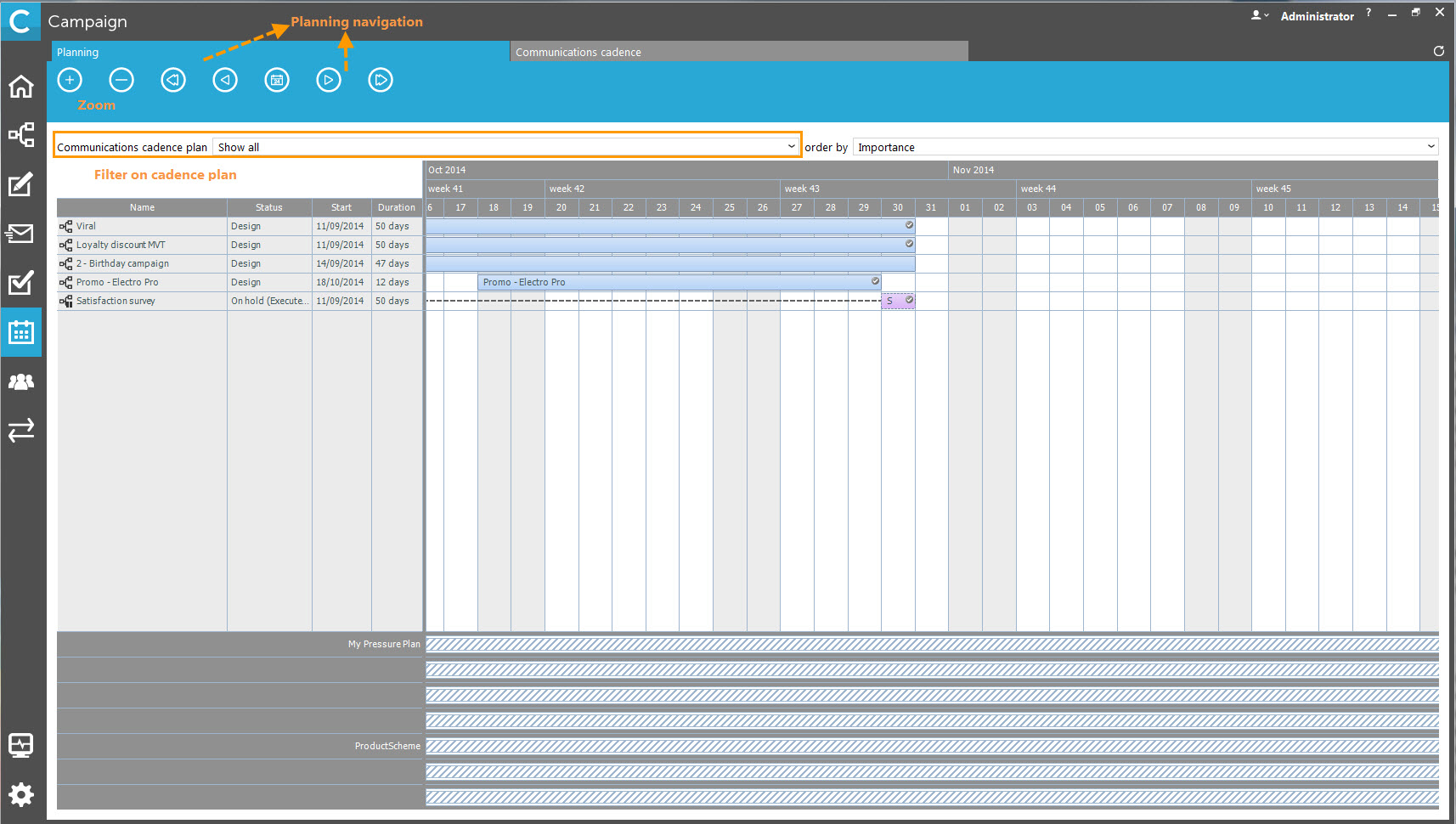
Task: Expand the Communications cadence plan dropdown
Action: (791, 146)
